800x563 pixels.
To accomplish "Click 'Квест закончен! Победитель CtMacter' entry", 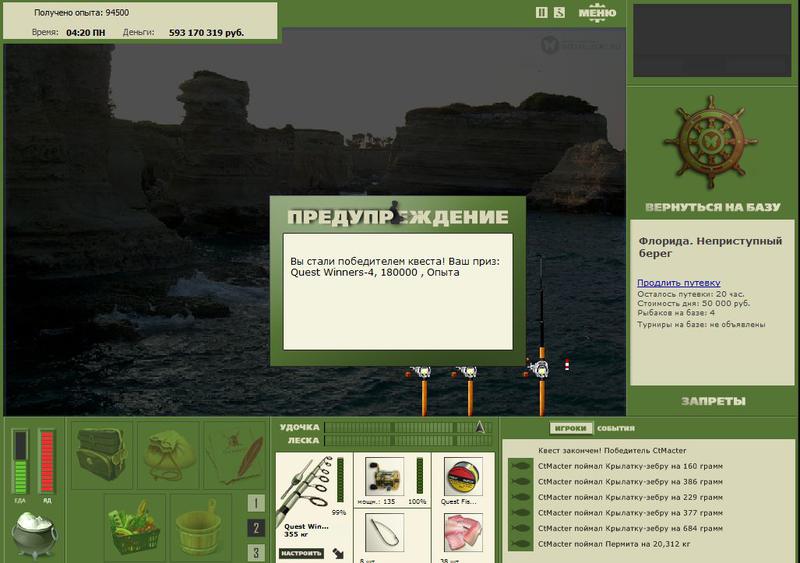I will [x=612, y=451].
